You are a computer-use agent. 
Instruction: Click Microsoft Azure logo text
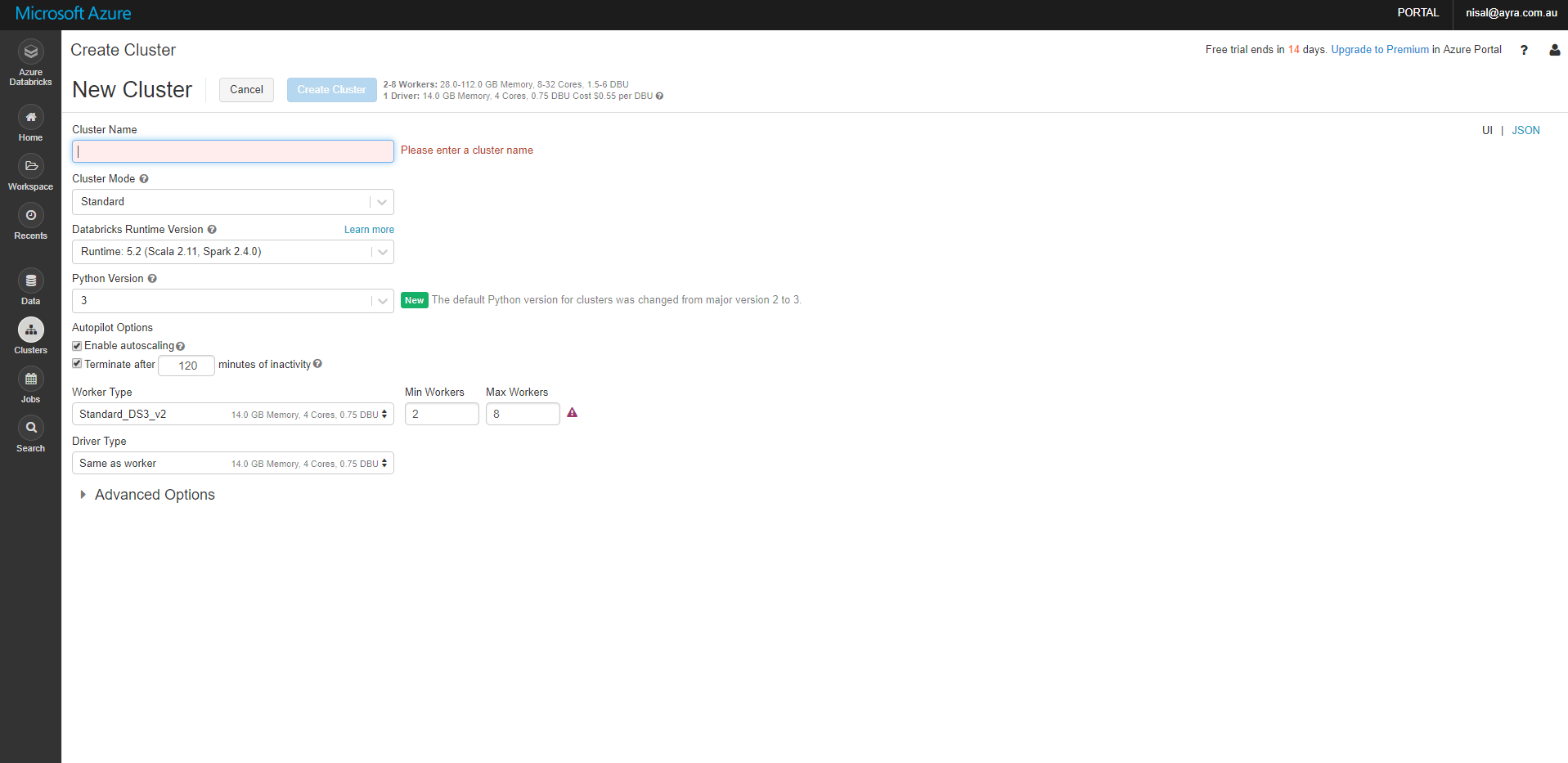(x=74, y=14)
